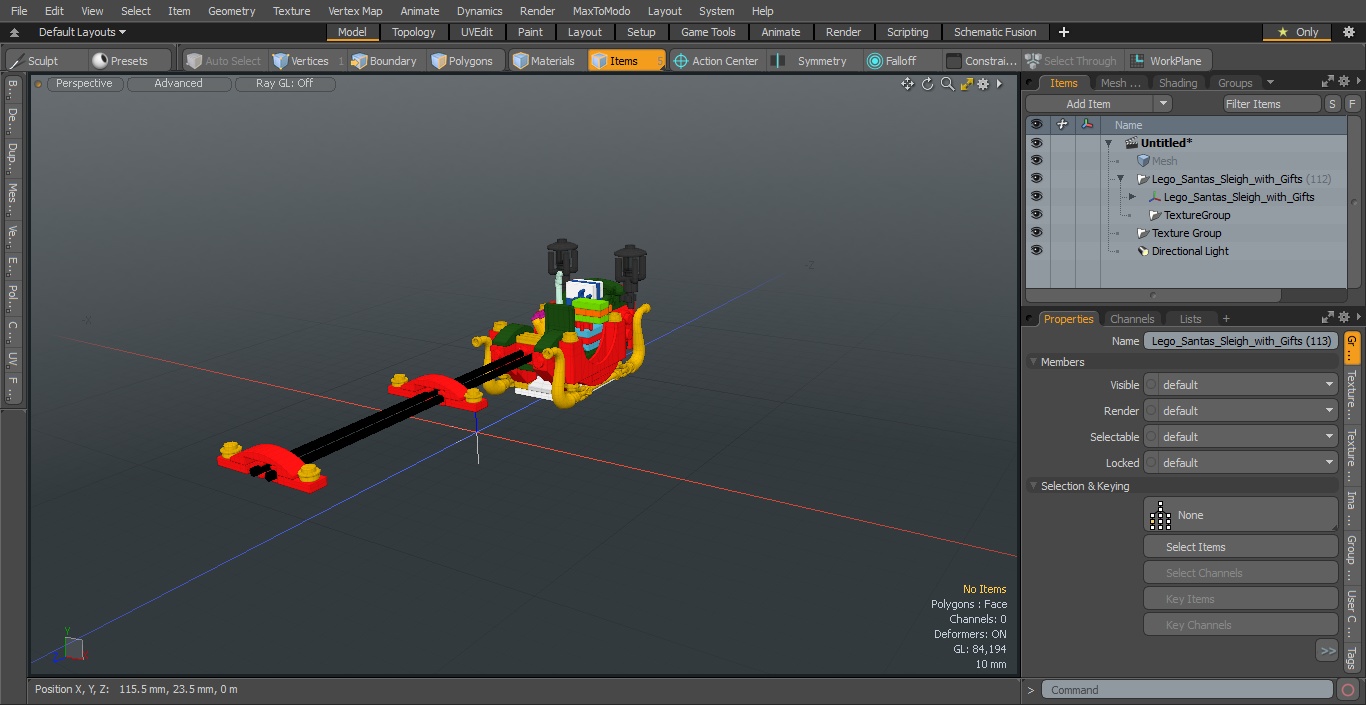Image resolution: width=1366 pixels, height=705 pixels.
Task: Add a new layout tab with plus
Action: tap(1063, 32)
